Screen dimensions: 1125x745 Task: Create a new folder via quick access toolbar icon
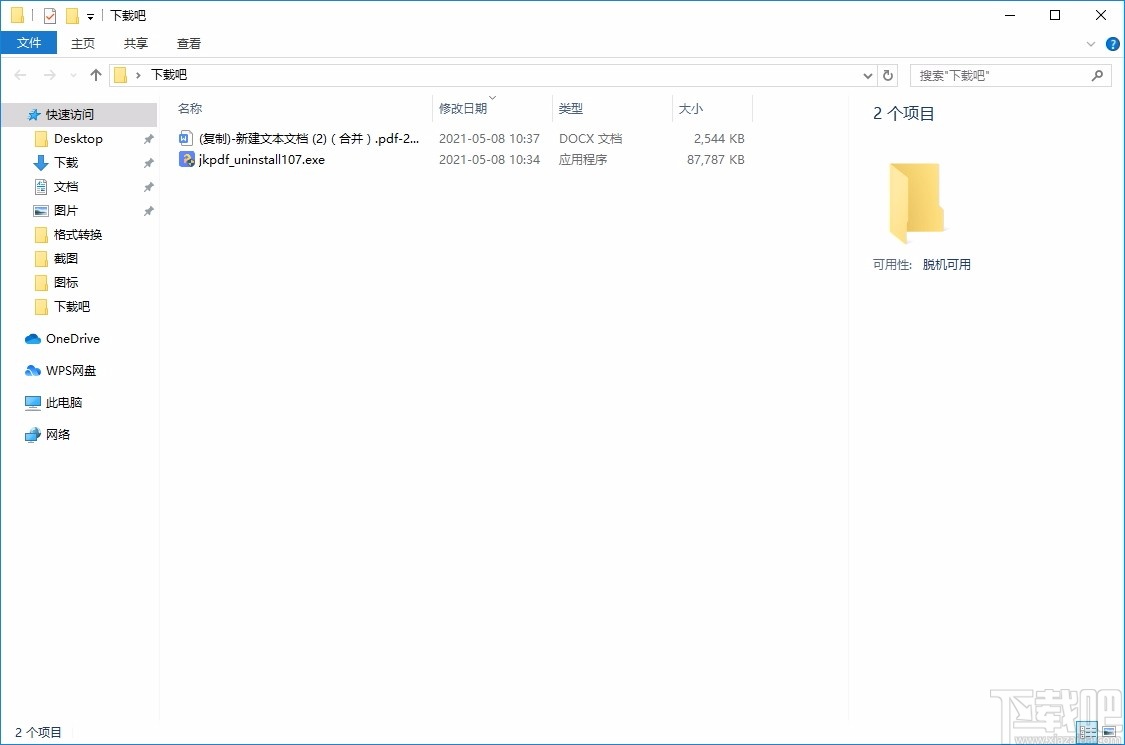coord(72,15)
